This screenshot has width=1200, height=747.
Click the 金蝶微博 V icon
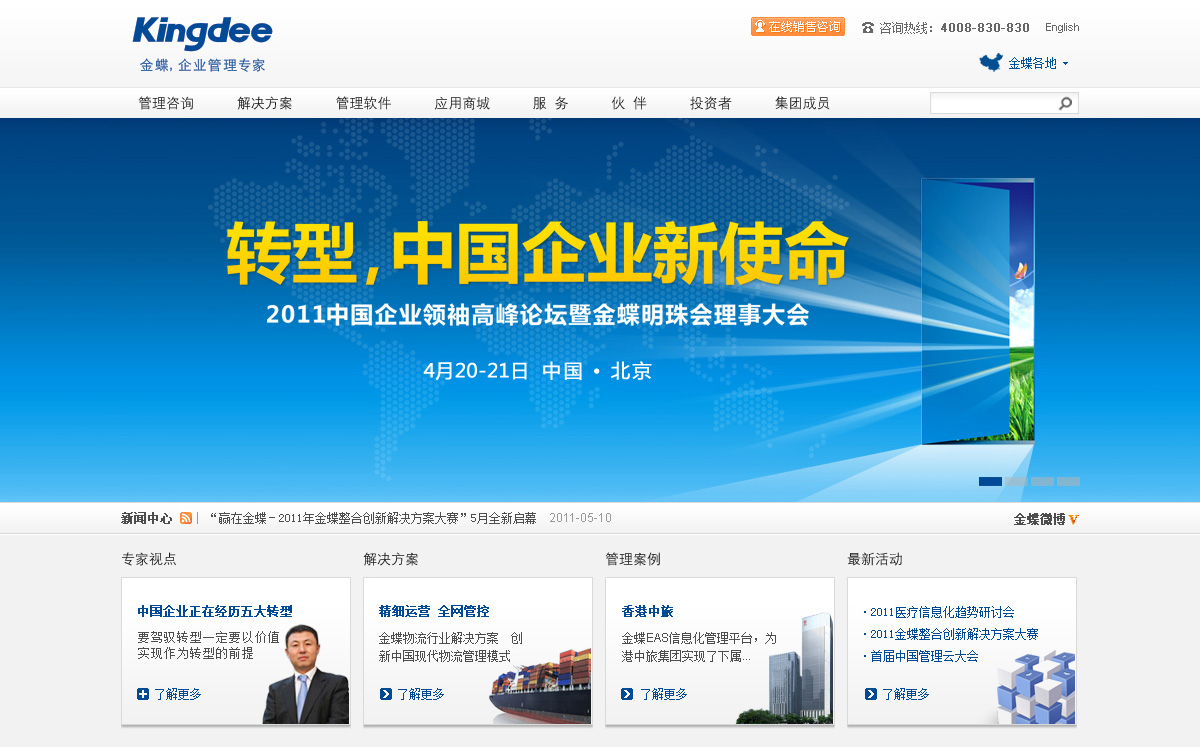pos(1074,519)
